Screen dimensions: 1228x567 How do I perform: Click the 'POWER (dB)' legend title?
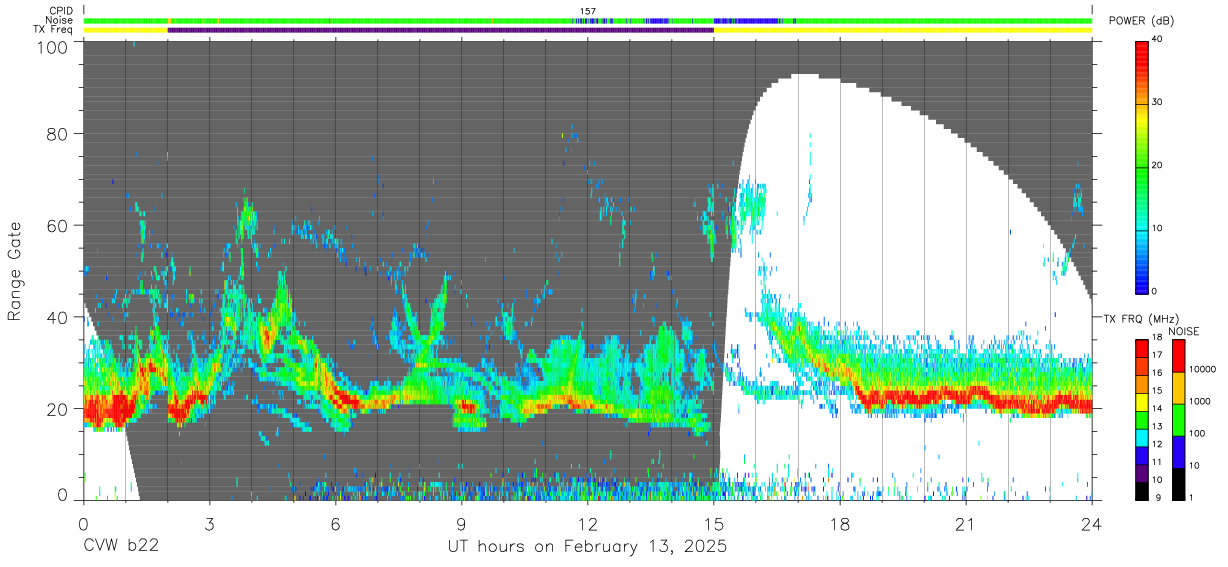coord(1143,21)
